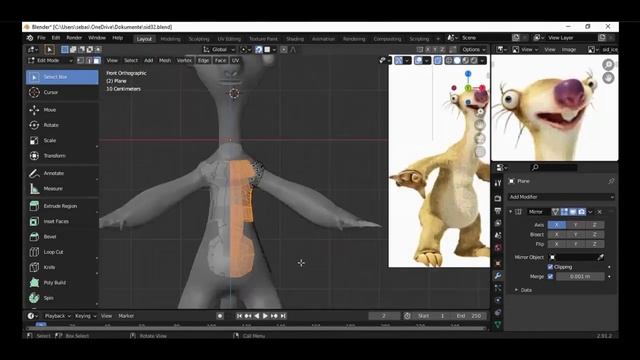Open the Edit Mode dropdown
640x360 pixels.
[x=50, y=60]
